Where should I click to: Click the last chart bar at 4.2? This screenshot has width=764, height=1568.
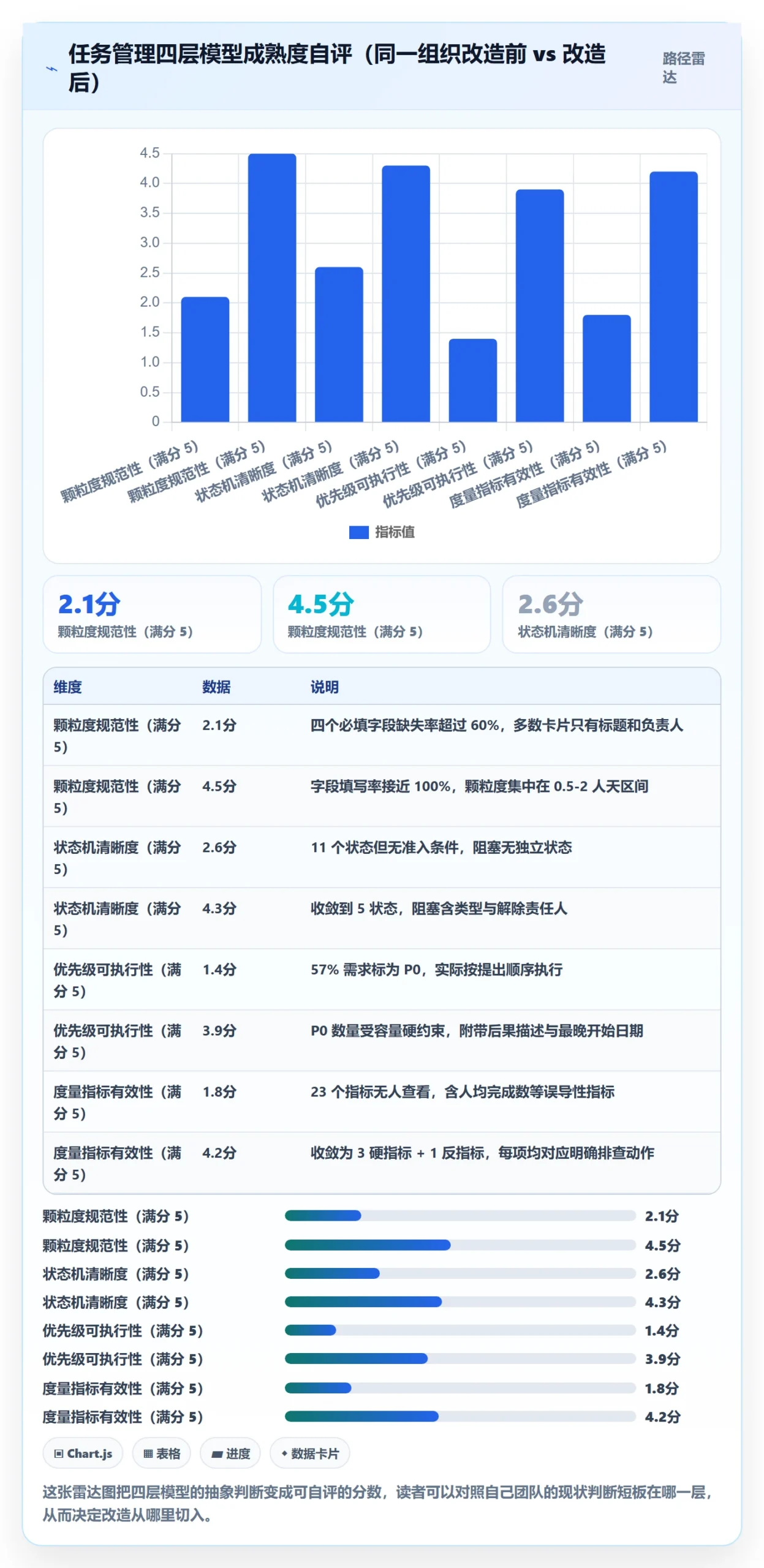click(x=673, y=296)
